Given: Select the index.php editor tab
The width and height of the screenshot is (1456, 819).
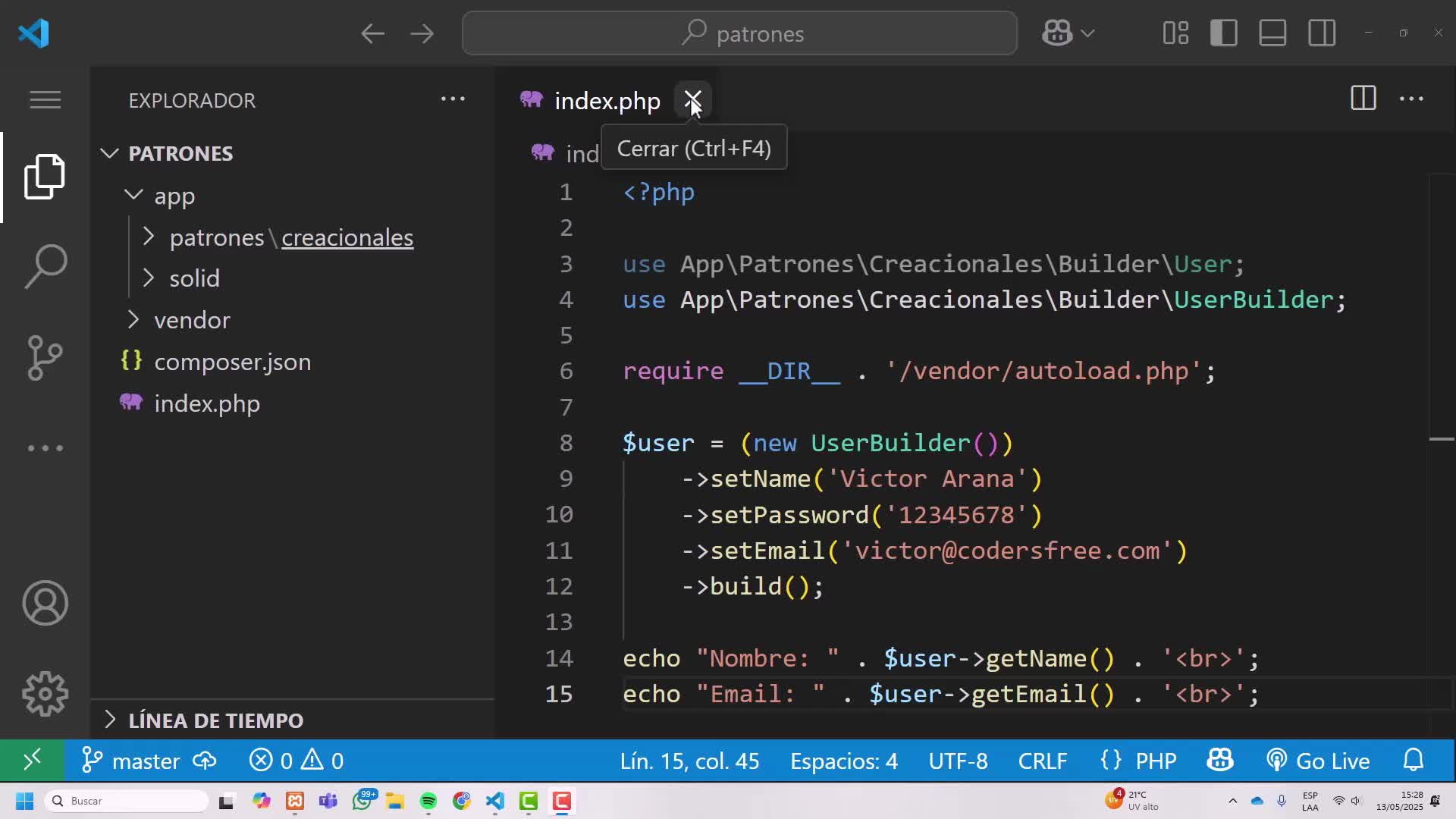Looking at the screenshot, I should click(x=607, y=101).
